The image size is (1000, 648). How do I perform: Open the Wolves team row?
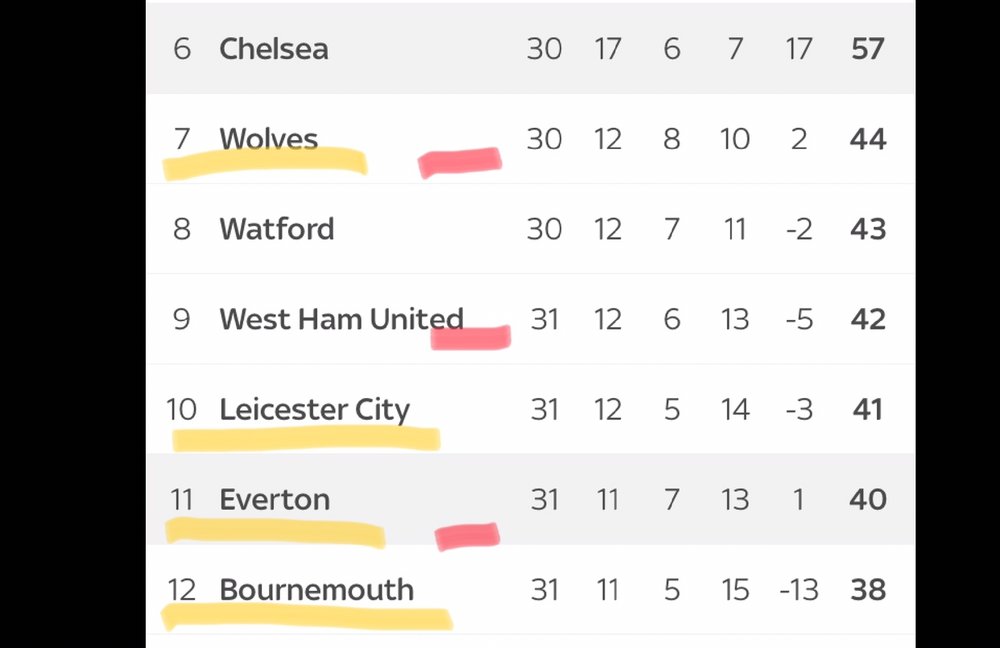[x=531, y=138]
